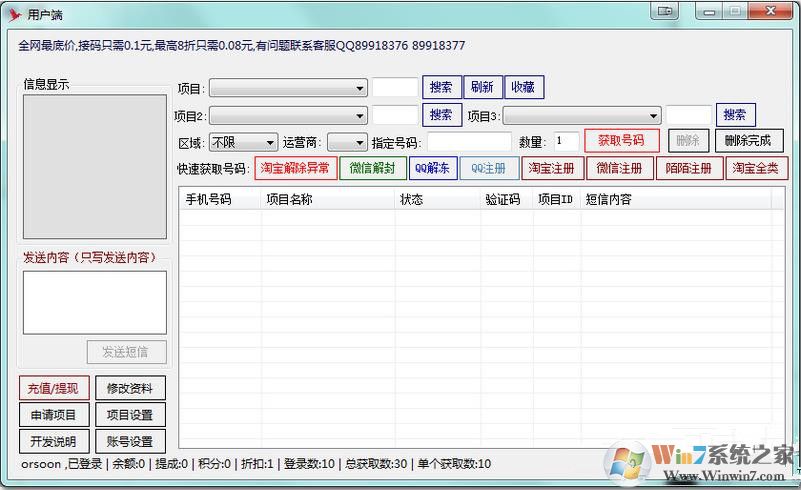Click the 信息显示 gray display panel
The width and height of the screenshot is (801, 490).
95,167
